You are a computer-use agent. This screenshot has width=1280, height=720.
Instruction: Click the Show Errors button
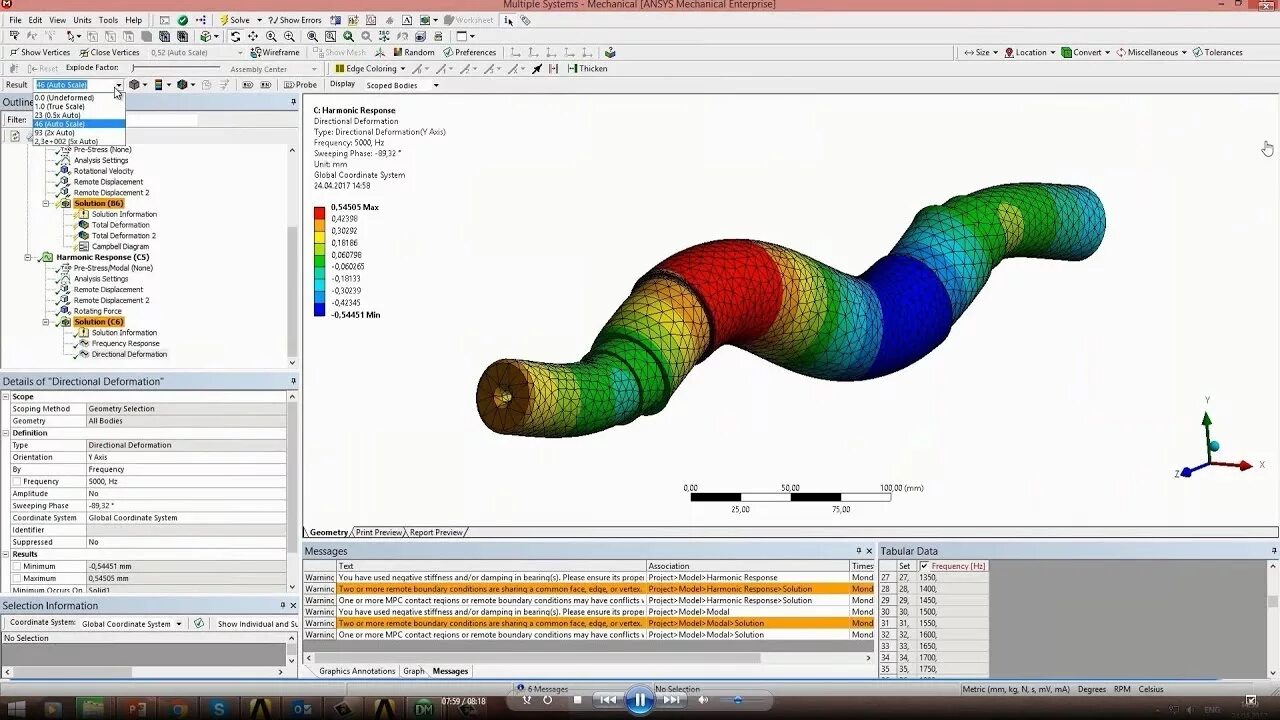point(294,20)
